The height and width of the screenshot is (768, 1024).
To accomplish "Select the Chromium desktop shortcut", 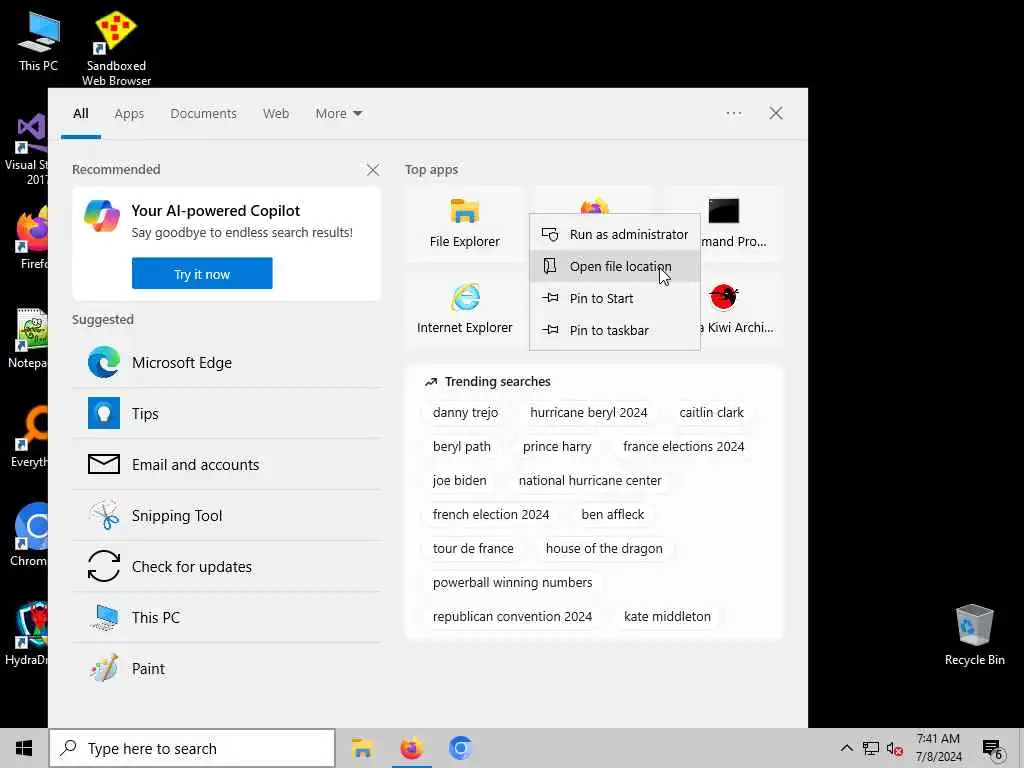I will tap(29, 535).
